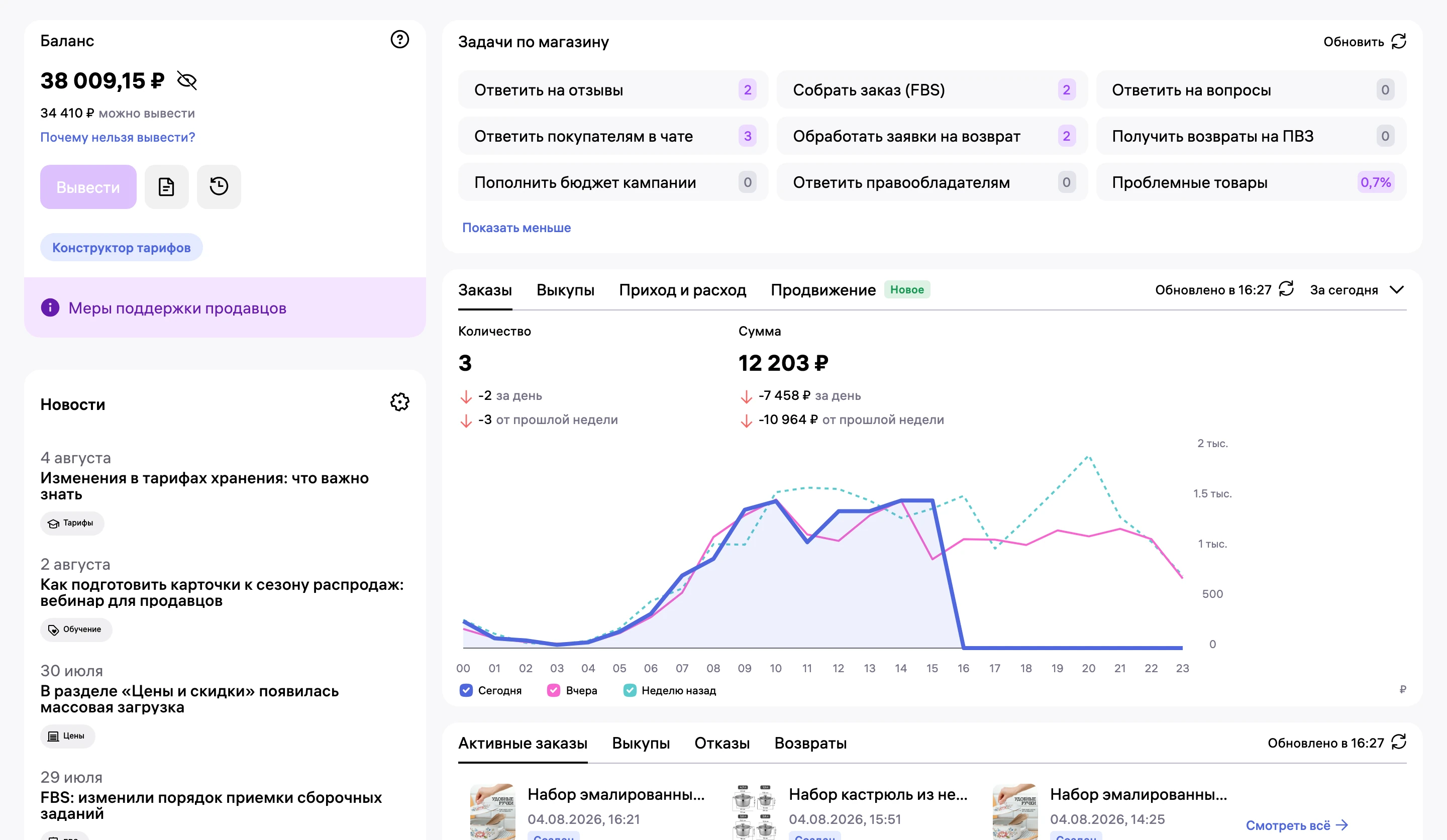
Task: Read the news about Изменения в тарифах хранения
Action: coord(204,486)
